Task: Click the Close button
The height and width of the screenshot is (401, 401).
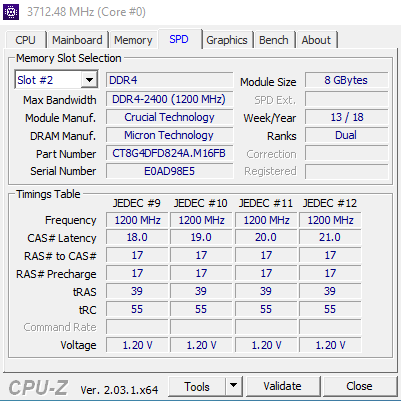Action: coord(359,386)
